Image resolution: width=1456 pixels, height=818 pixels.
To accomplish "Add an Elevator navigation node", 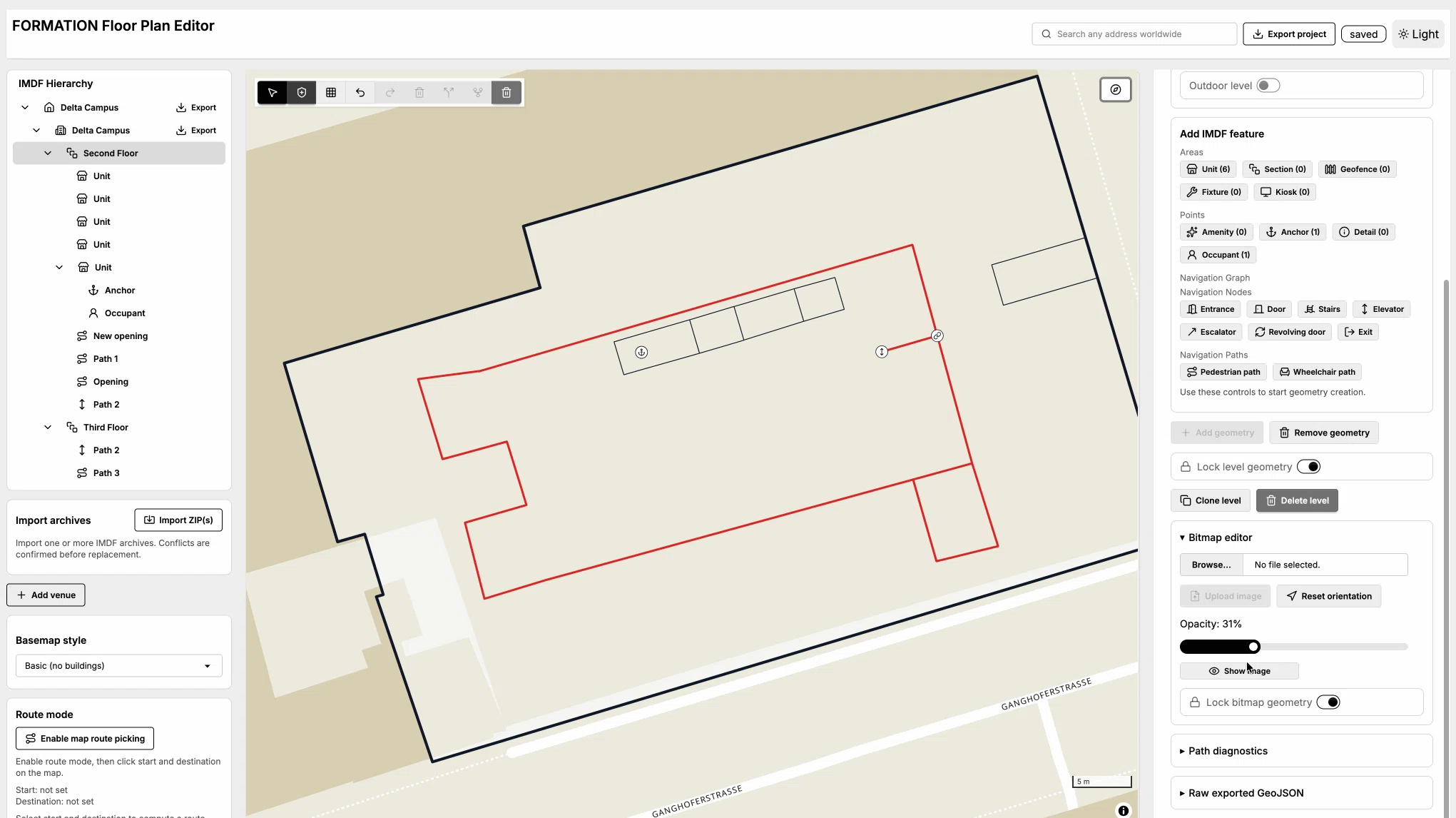I will pyautogui.click(x=1382, y=309).
